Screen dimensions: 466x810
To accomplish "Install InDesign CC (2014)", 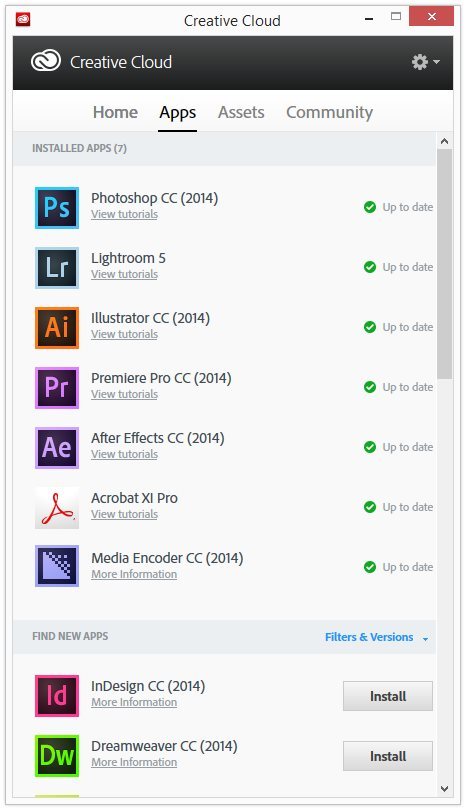I will (x=388, y=696).
